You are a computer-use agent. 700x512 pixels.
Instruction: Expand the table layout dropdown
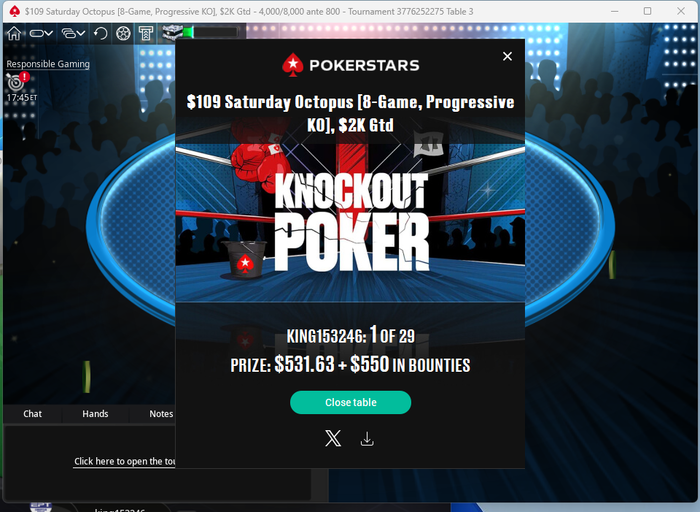tap(41, 33)
